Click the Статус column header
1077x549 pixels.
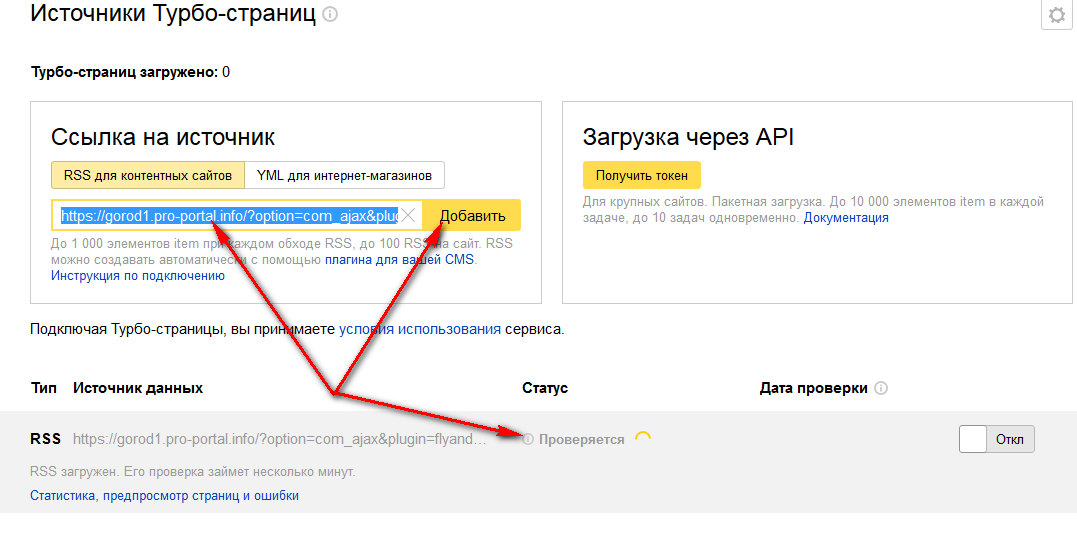point(545,388)
